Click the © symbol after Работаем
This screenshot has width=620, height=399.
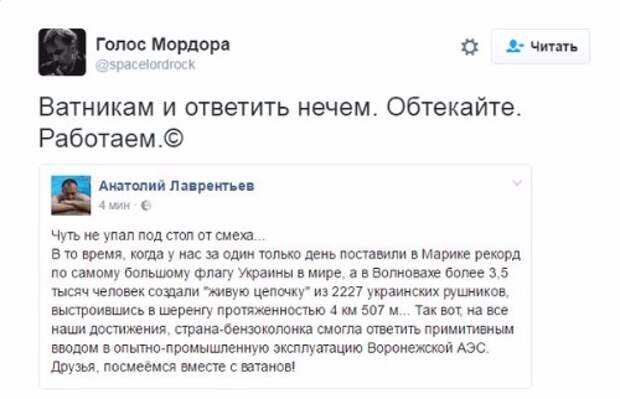click(x=173, y=138)
